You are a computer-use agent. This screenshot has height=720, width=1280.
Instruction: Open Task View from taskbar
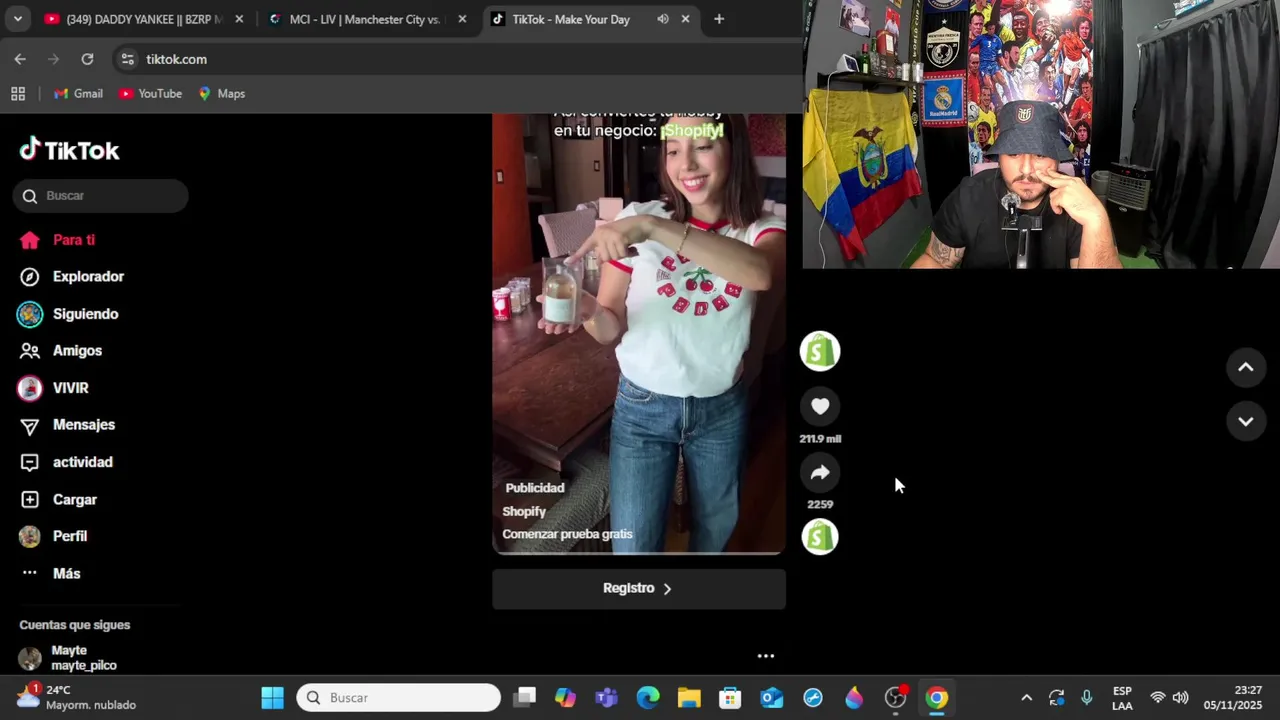(525, 697)
